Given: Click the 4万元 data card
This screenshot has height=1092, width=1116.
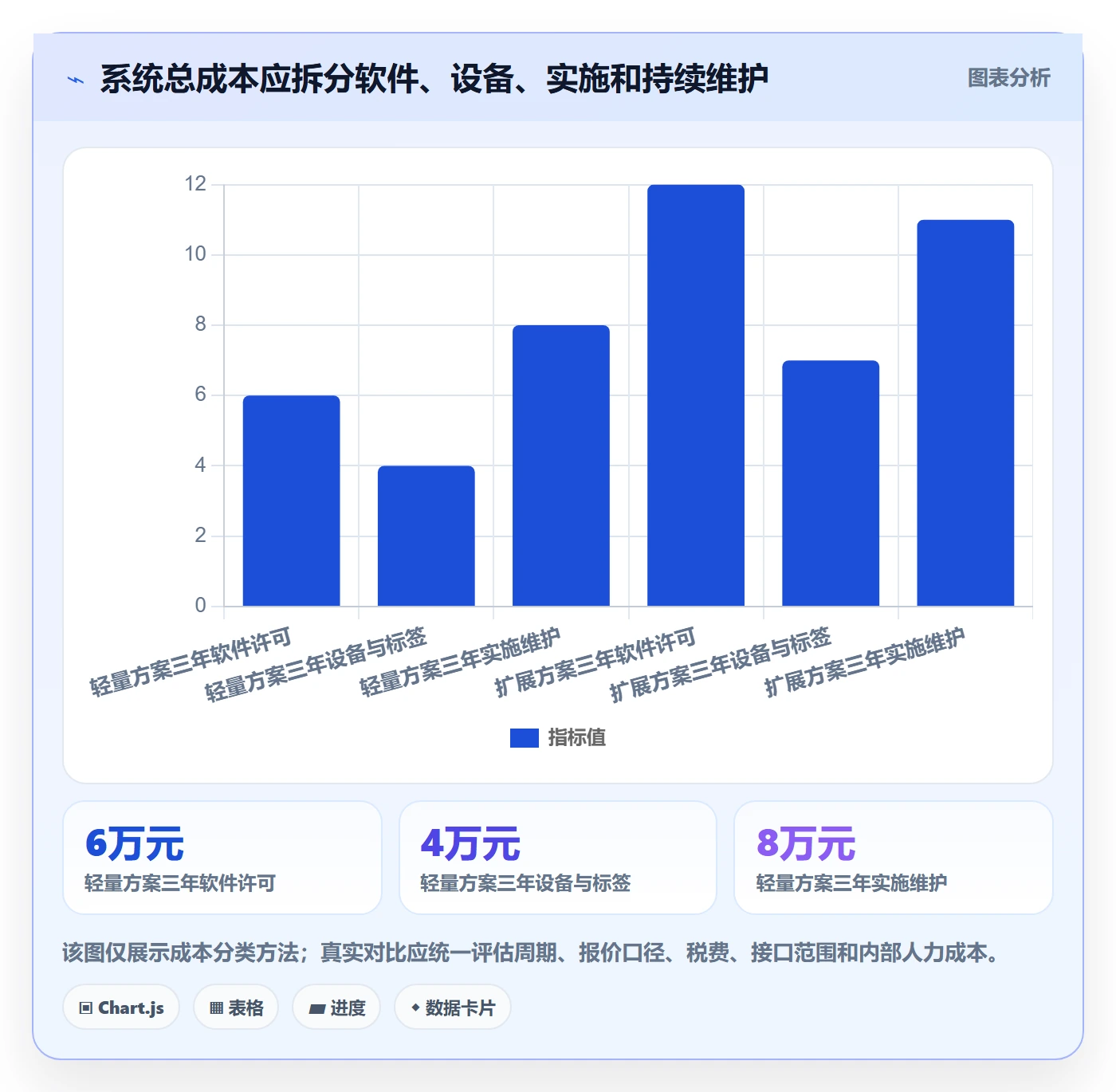Looking at the screenshot, I should [558, 858].
